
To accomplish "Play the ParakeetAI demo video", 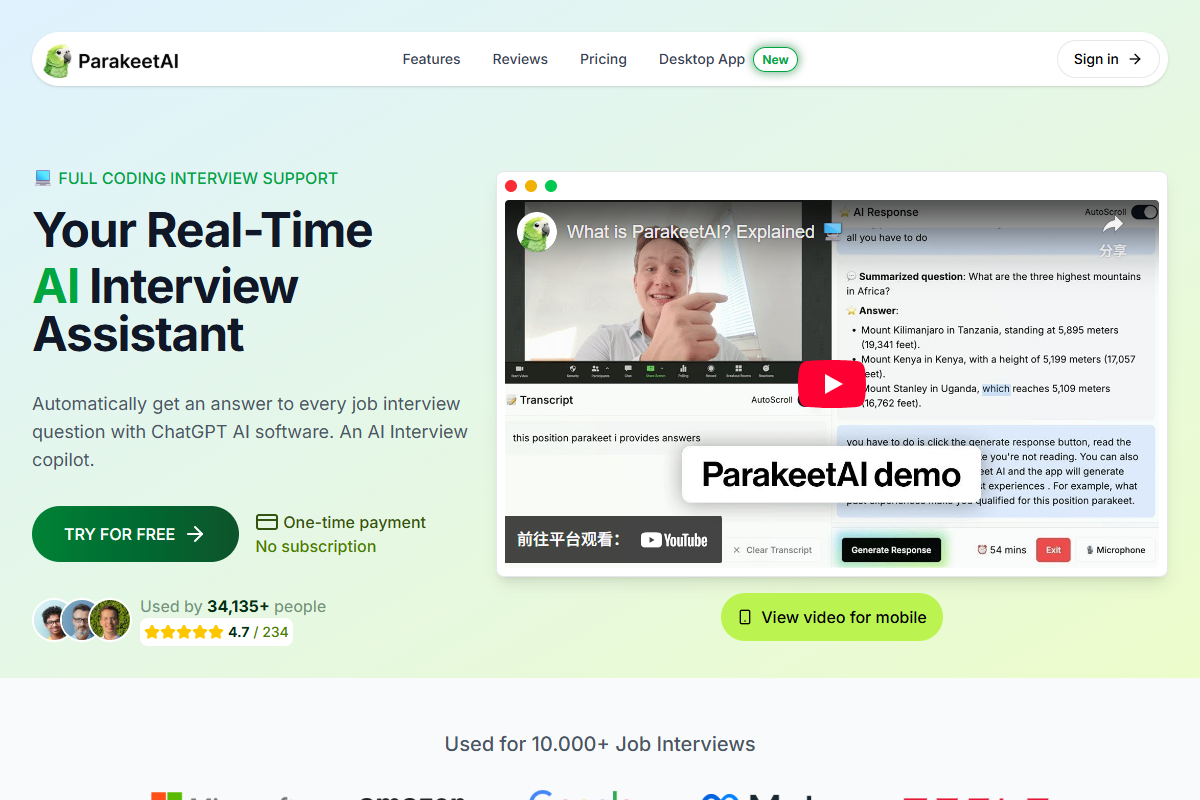I will [831, 383].
